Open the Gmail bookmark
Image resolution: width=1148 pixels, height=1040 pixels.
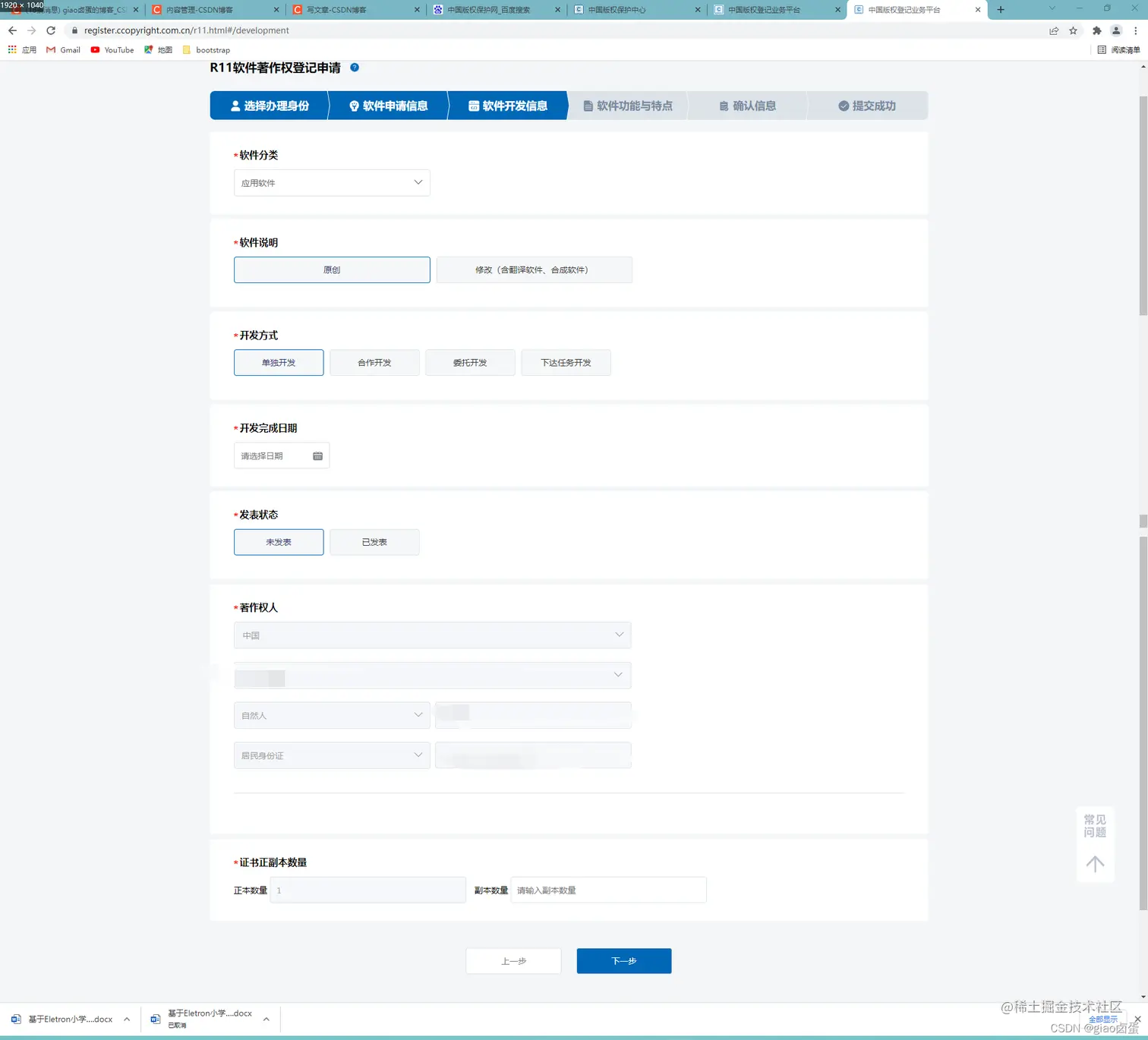pyautogui.click(x=63, y=50)
